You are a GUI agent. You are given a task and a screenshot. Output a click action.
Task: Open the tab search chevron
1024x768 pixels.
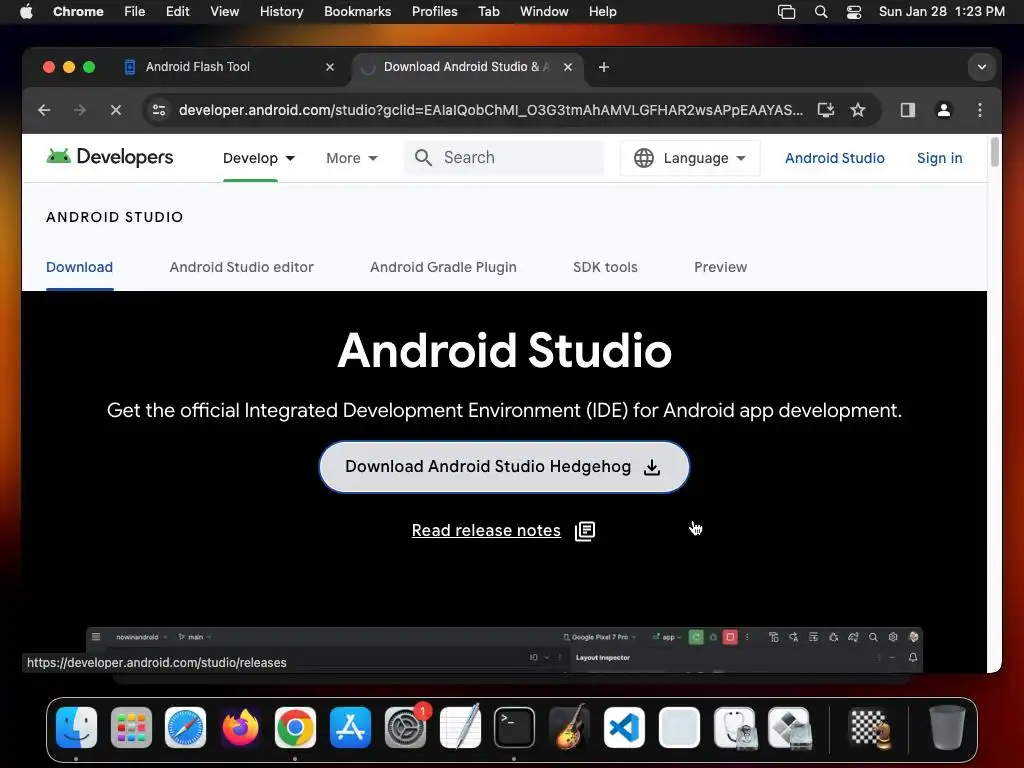click(982, 67)
